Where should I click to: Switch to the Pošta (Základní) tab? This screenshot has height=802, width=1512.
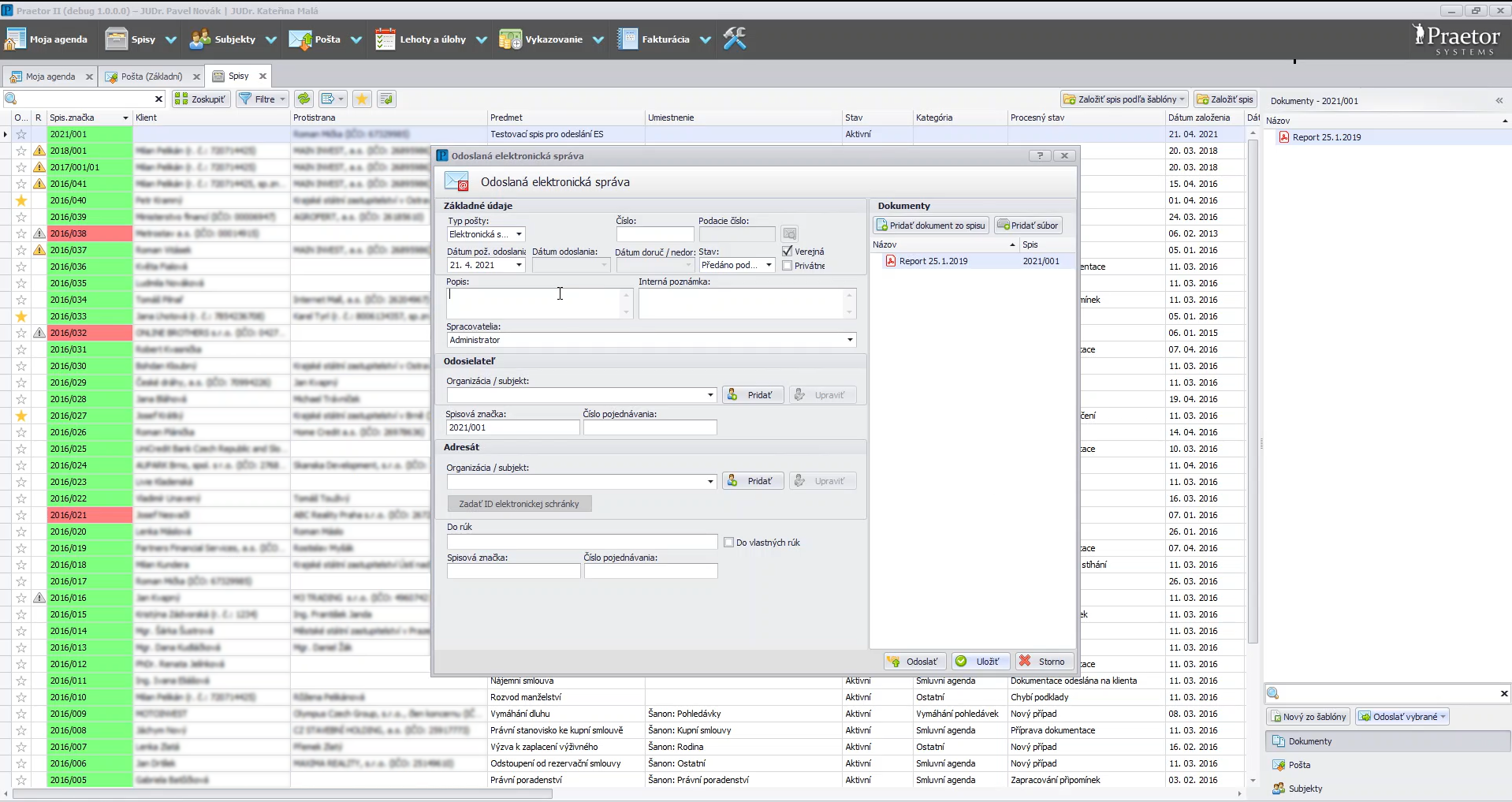(151, 76)
